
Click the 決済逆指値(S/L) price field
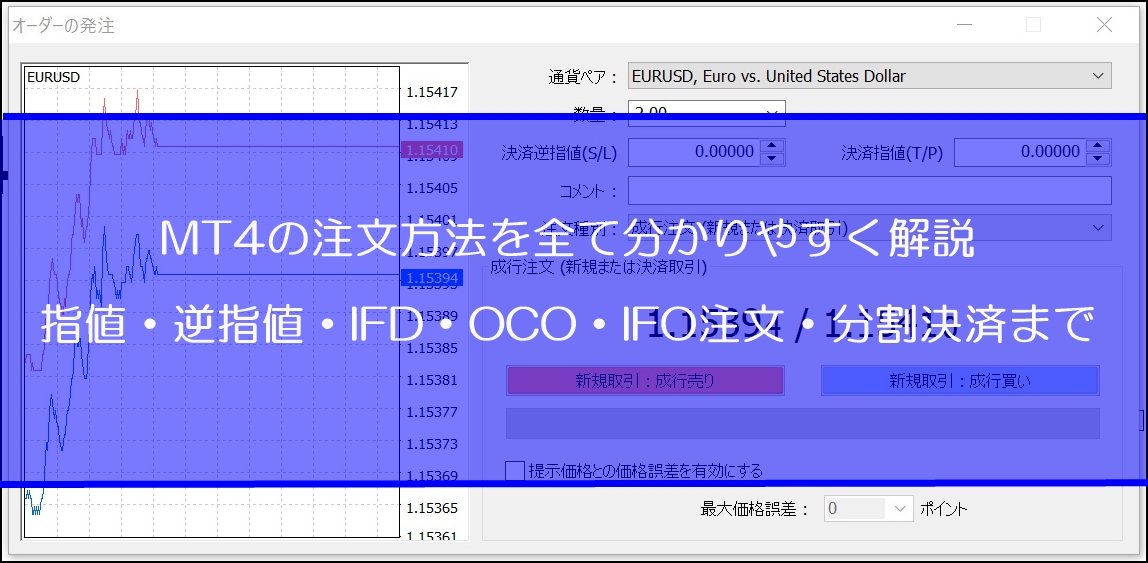coord(694,152)
